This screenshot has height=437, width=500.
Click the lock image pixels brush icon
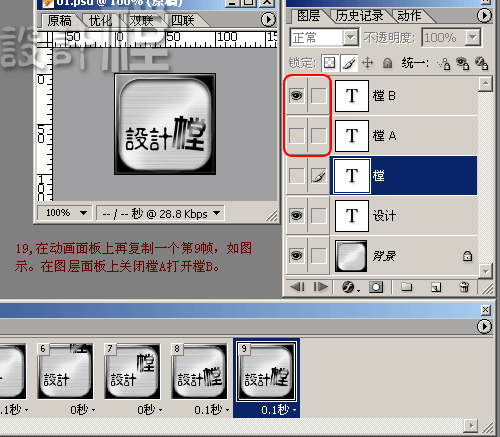click(x=349, y=63)
